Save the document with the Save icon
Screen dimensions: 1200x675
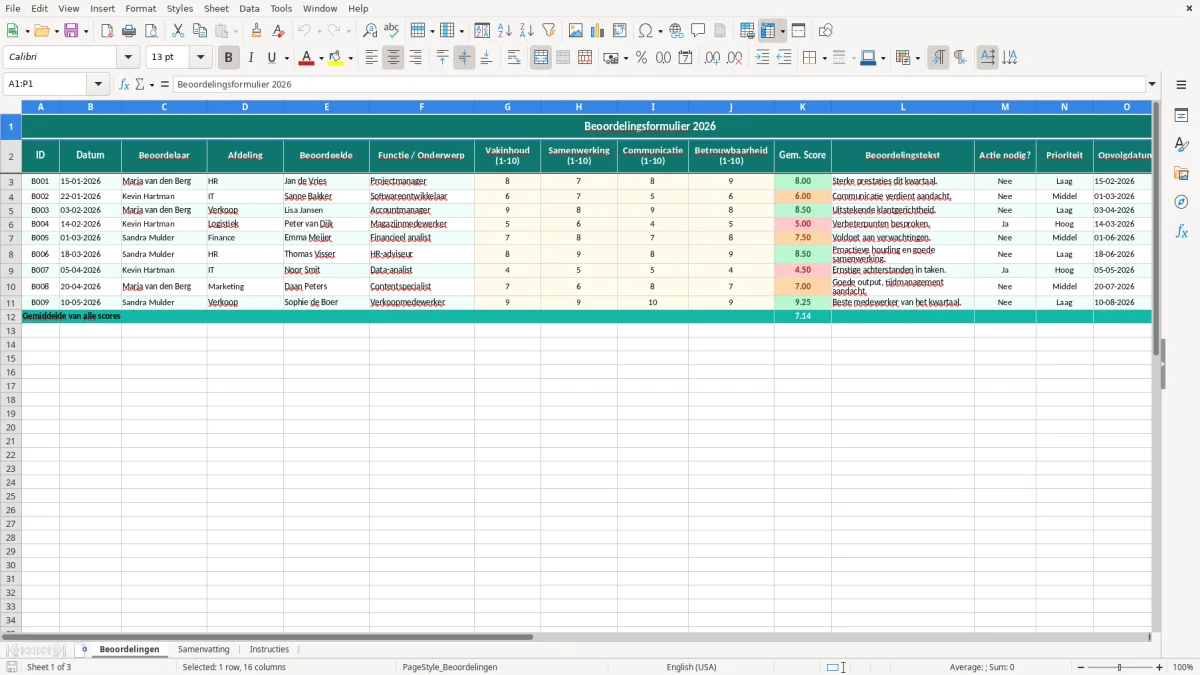71,31
